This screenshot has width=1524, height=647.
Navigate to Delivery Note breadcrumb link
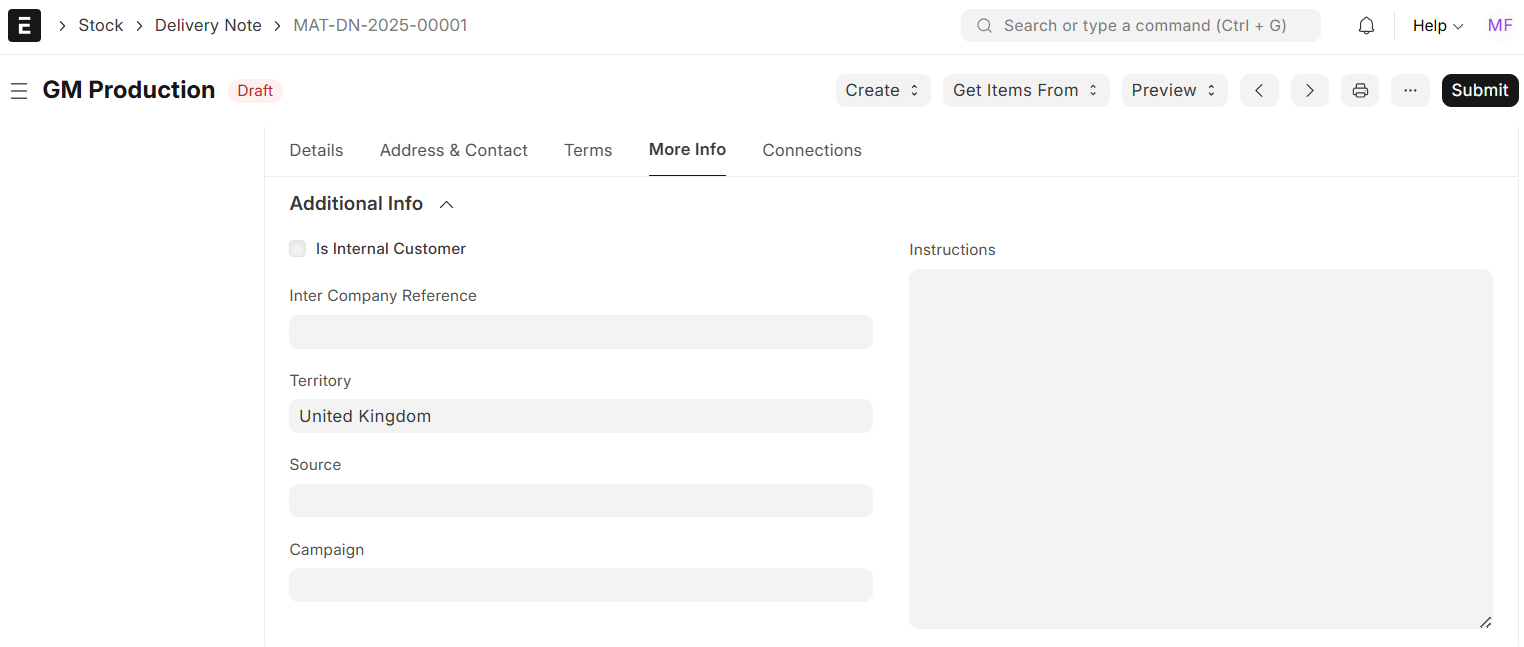pyautogui.click(x=208, y=26)
